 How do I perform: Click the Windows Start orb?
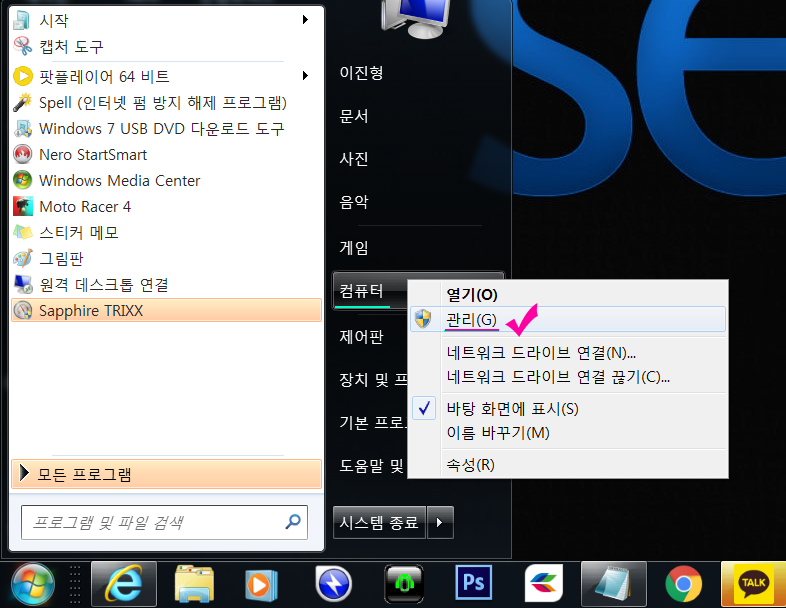(33, 584)
